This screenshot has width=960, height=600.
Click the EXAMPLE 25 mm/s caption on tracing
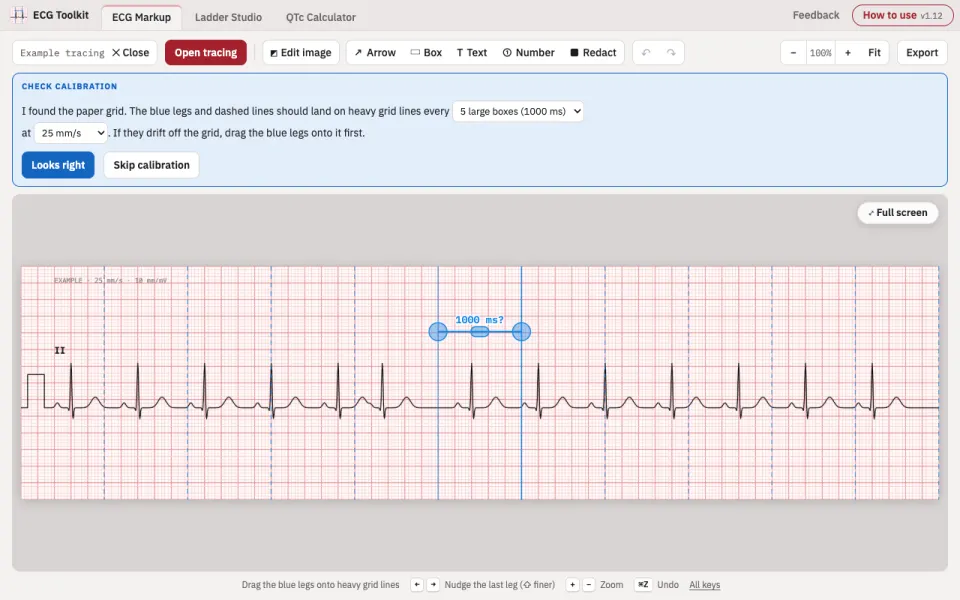point(110,280)
